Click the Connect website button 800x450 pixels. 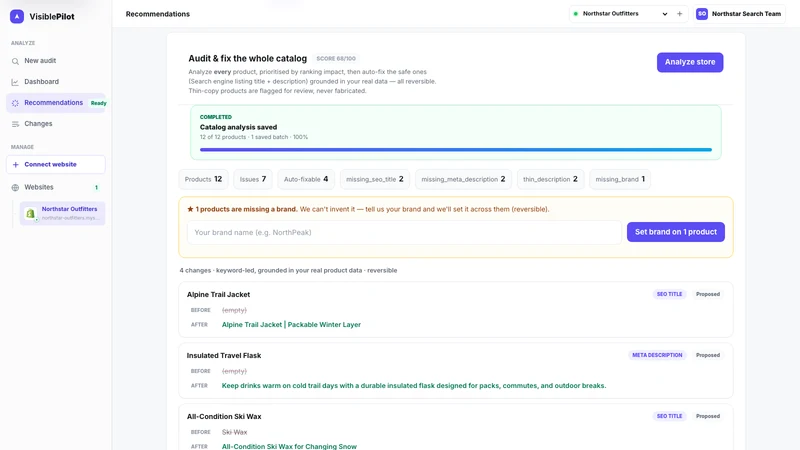tap(56, 164)
